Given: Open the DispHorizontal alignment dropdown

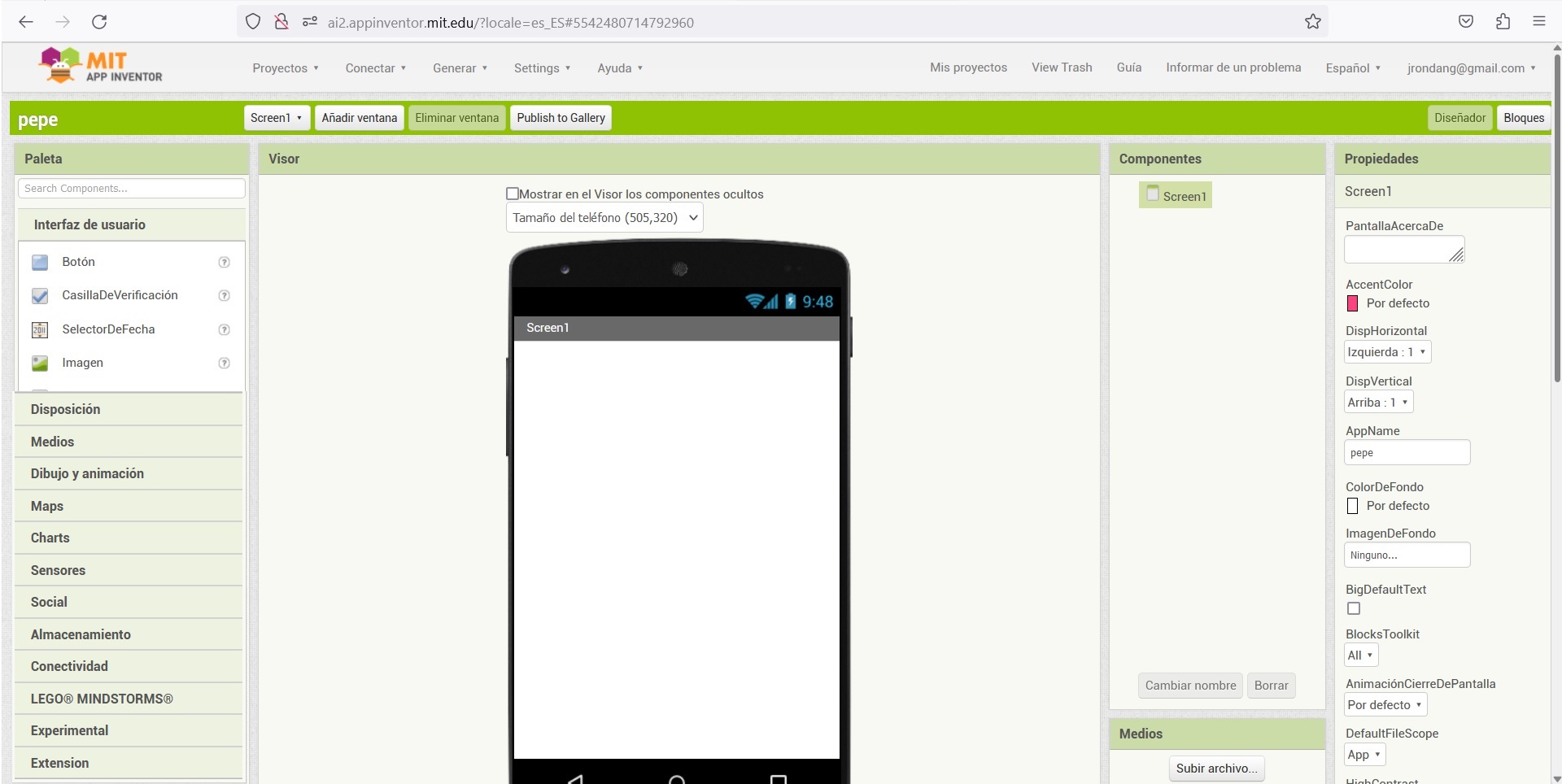Looking at the screenshot, I should click(x=1386, y=352).
